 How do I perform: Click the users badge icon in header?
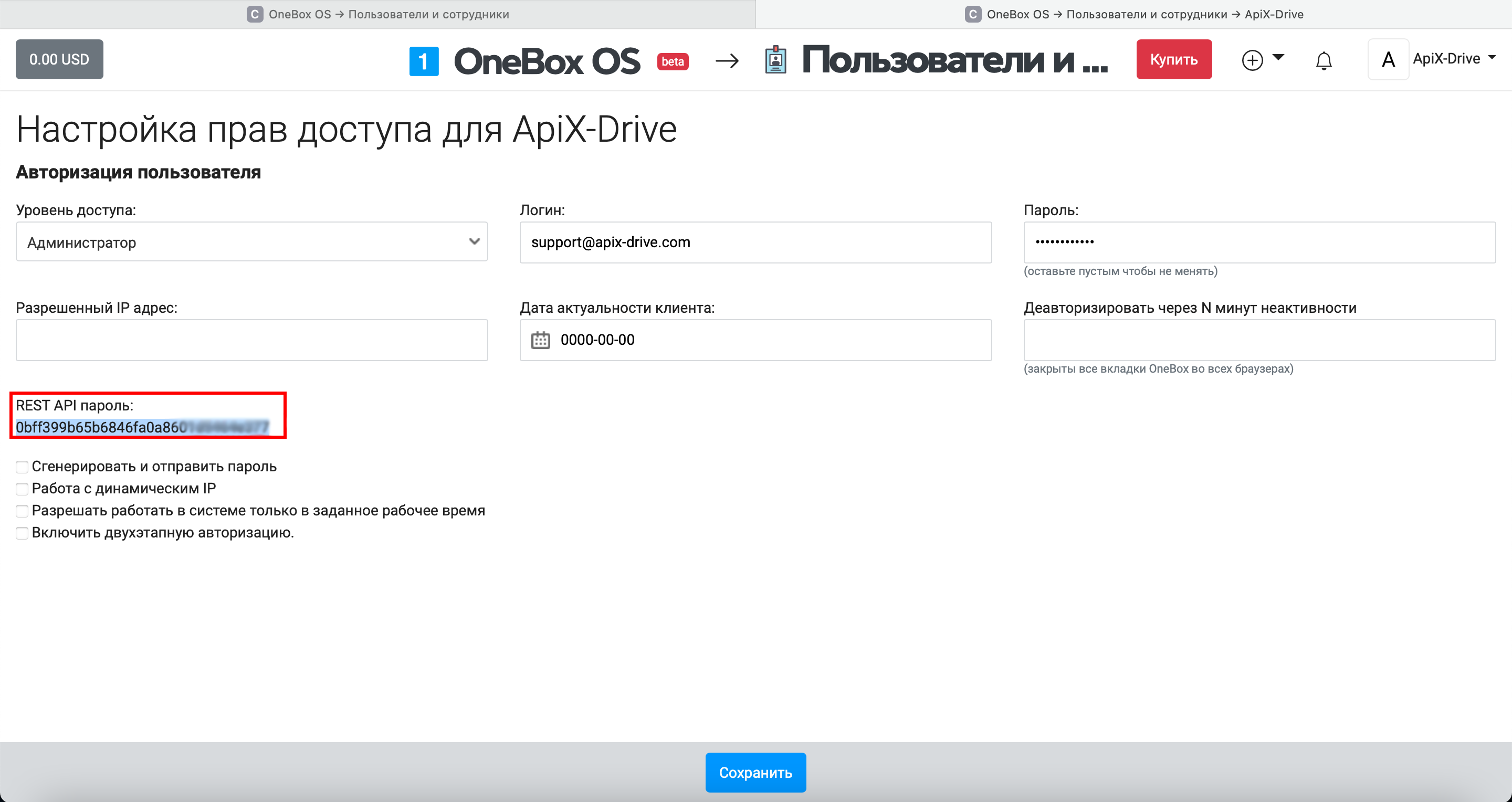[775, 60]
